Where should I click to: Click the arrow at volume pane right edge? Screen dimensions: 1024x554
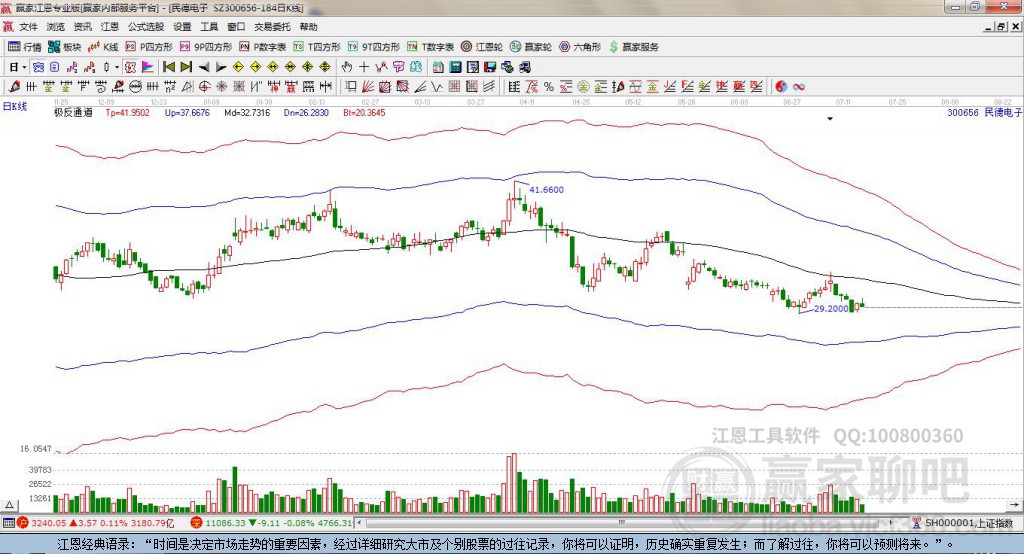(x=1015, y=505)
